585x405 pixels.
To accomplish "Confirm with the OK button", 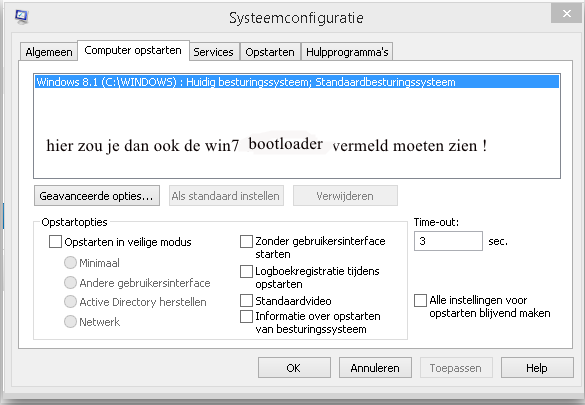I will point(294,368).
